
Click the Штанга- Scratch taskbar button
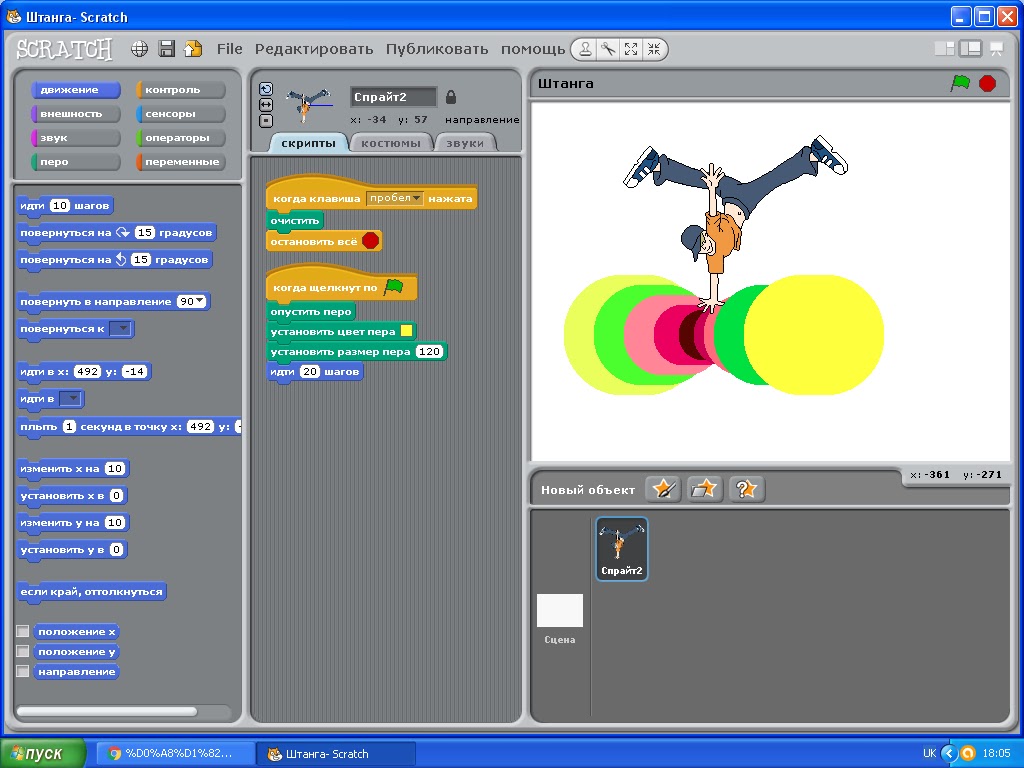(336, 754)
